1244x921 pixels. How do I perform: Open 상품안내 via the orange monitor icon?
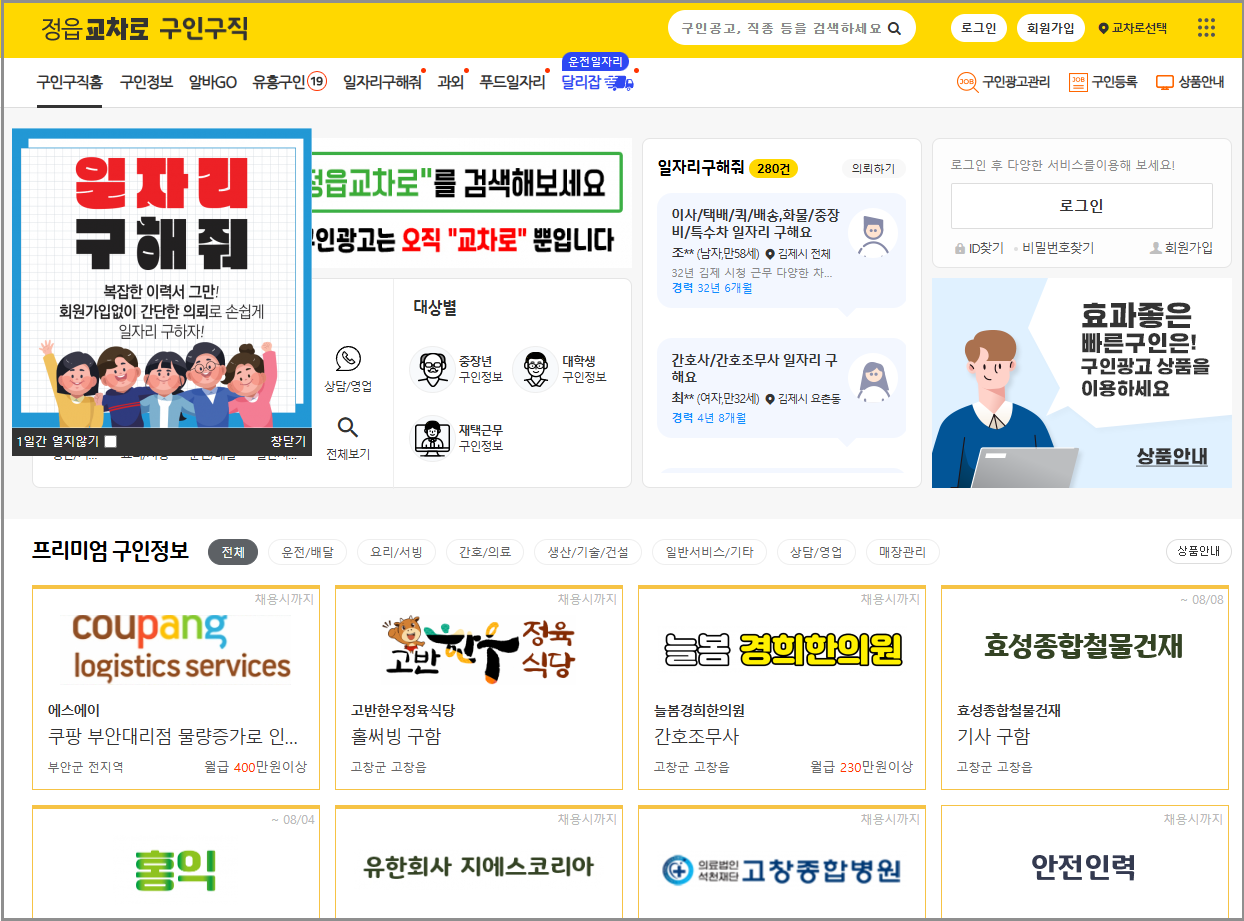[x=1163, y=84]
